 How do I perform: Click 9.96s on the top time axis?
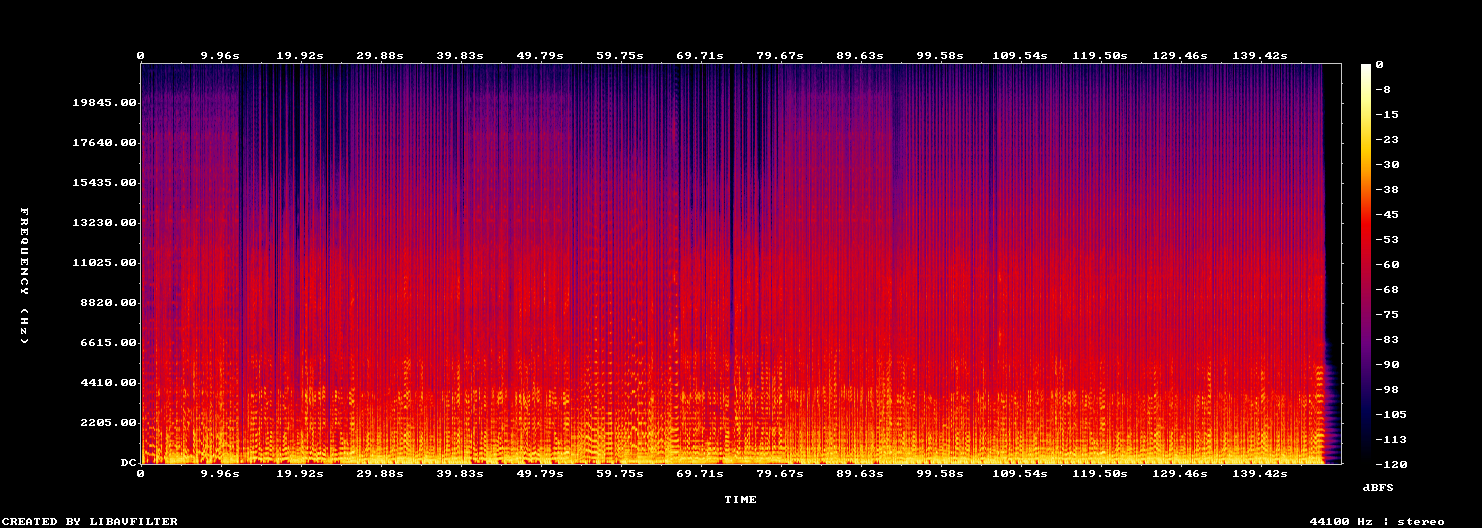(x=220, y=56)
